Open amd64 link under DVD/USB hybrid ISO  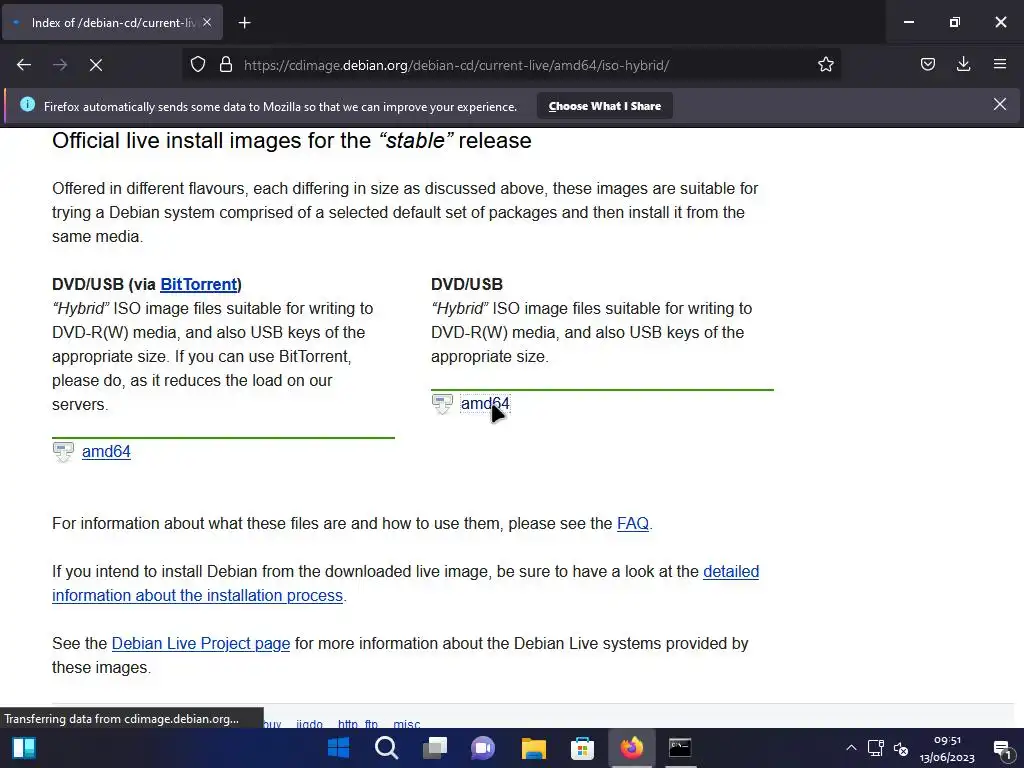485,404
